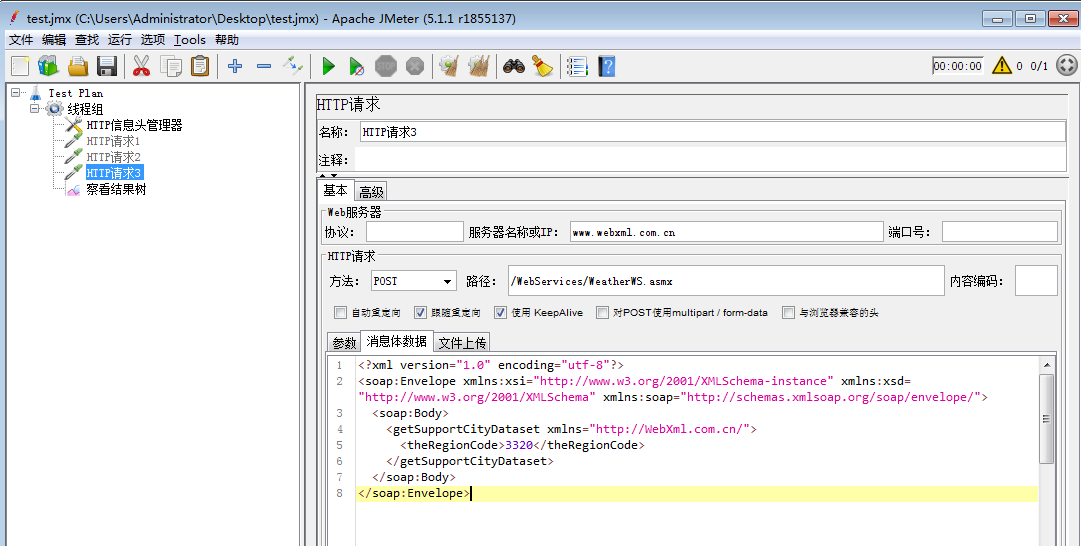Select 察看结果树 in the tree
This screenshot has width=1081, height=546.
point(116,189)
